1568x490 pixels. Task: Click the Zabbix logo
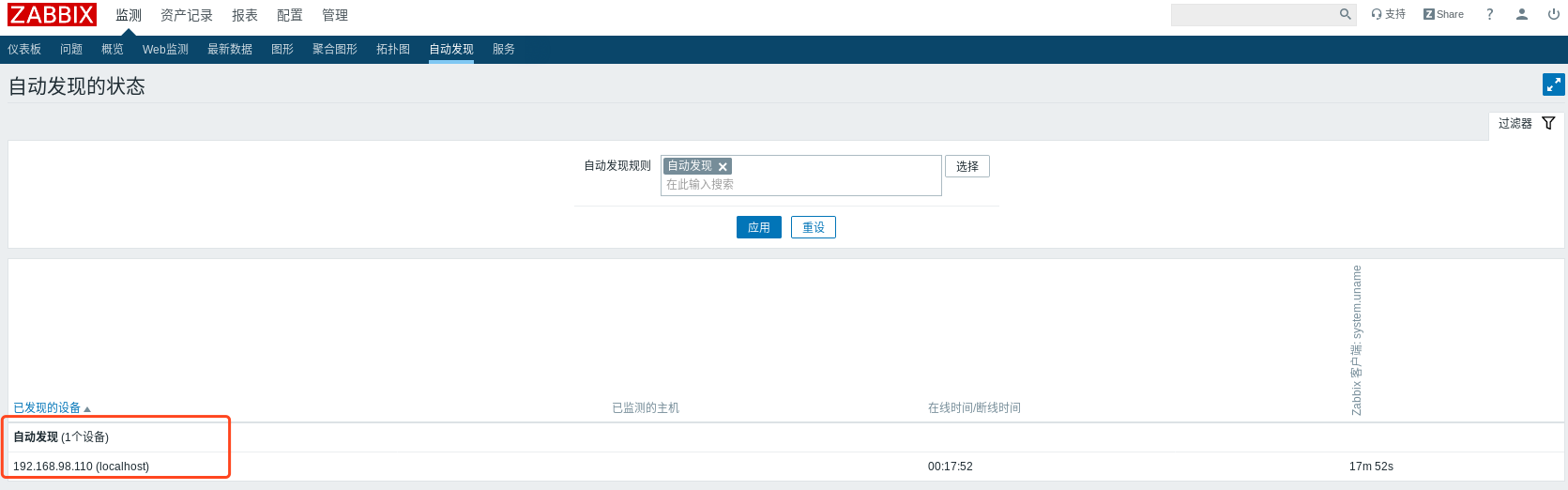[x=52, y=15]
